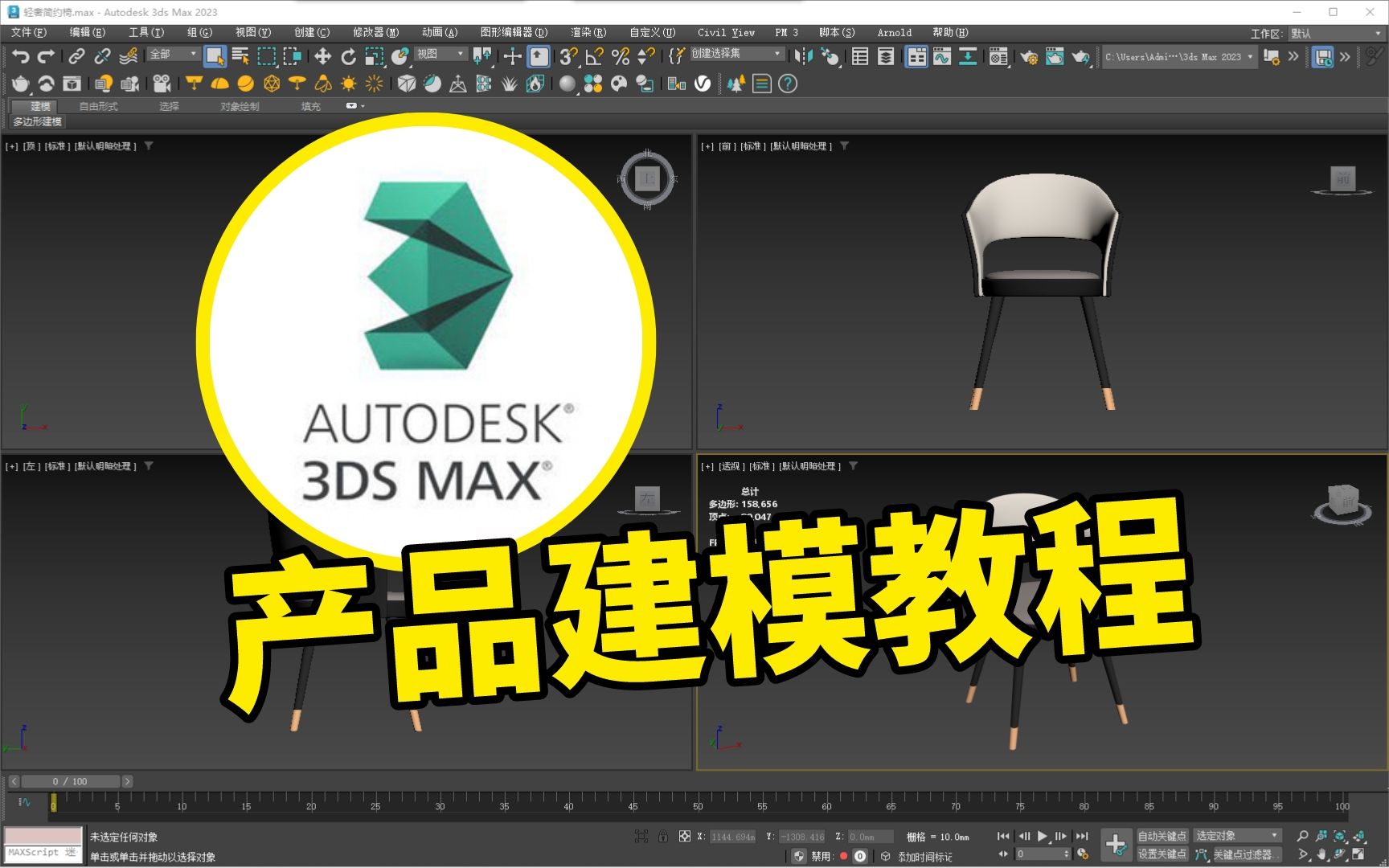Image resolution: width=1389 pixels, height=868 pixels.
Task: Click the camera toolbar icon
Action: (162, 84)
